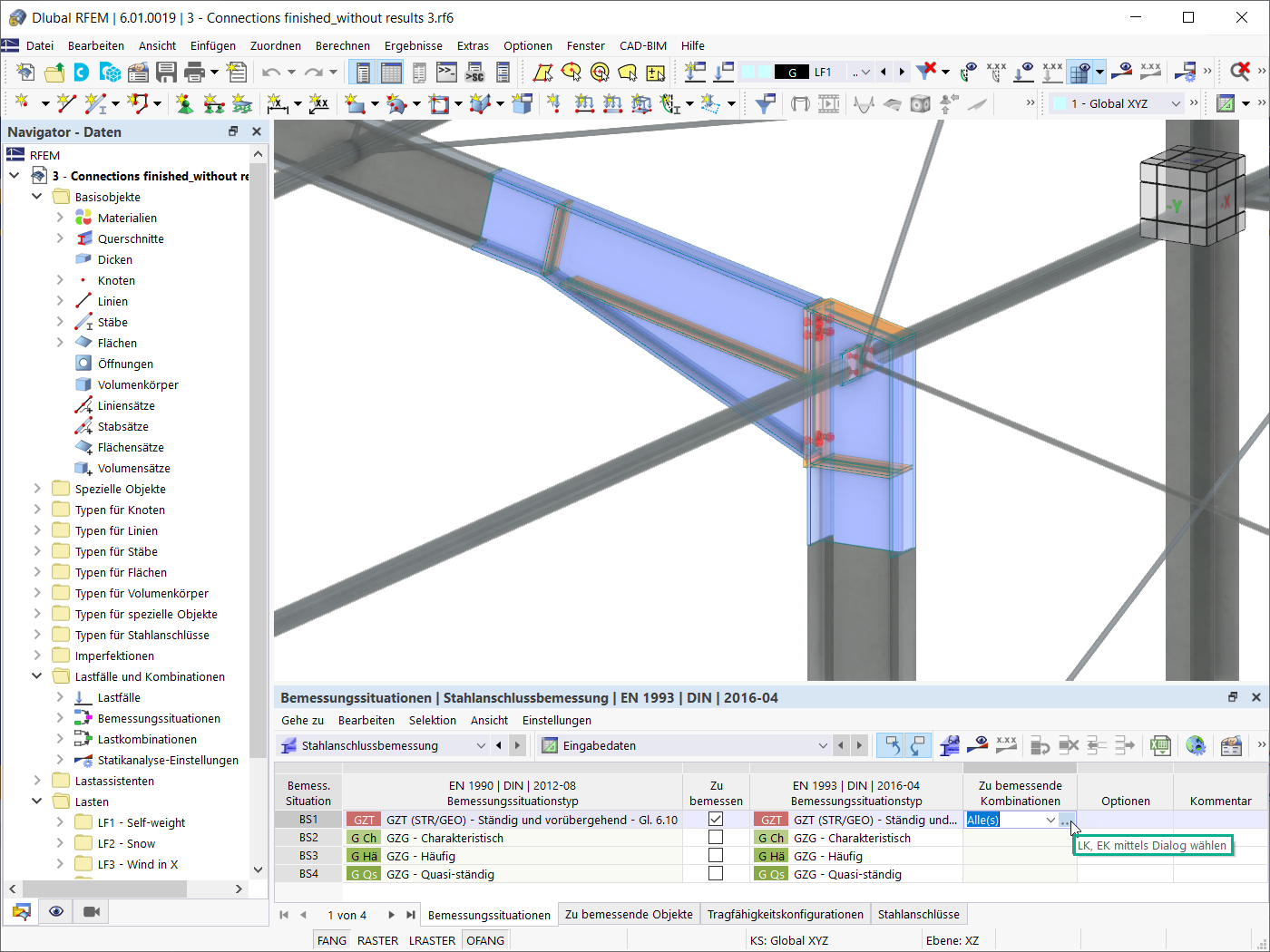The height and width of the screenshot is (952, 1270).
Task: Go to next load case arrow by LF1
Action: coord(902,72)
